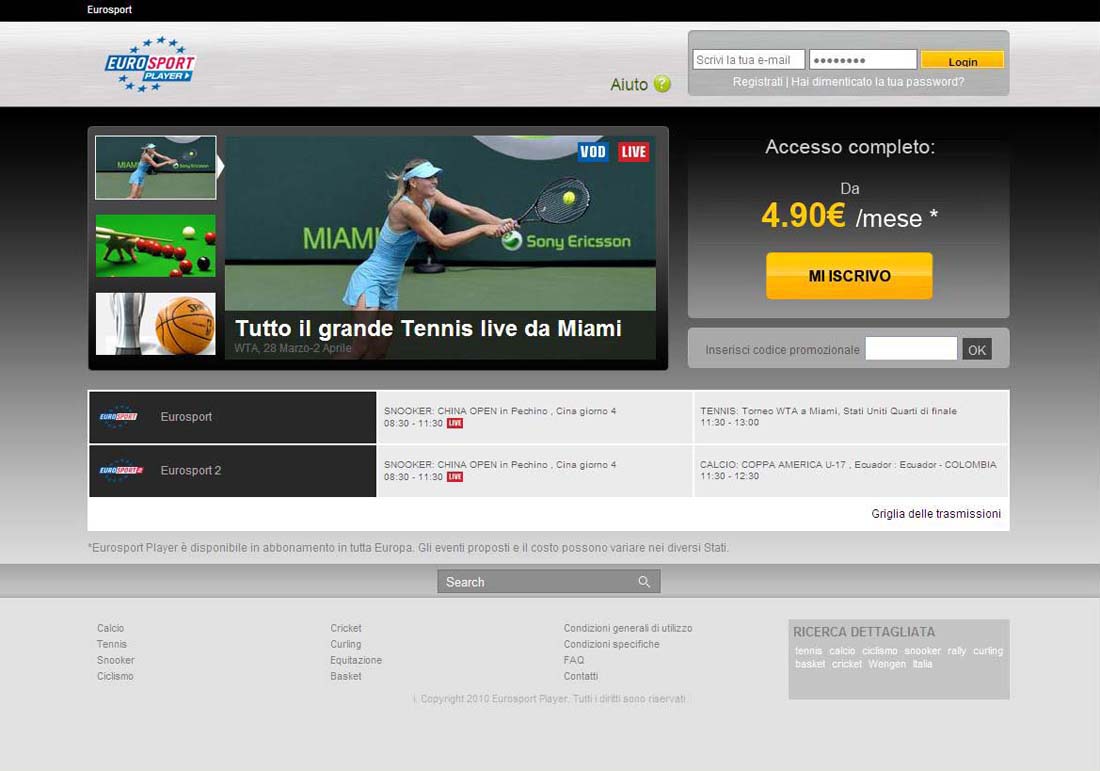Select the tennis thumbnail

coord(156,168)
